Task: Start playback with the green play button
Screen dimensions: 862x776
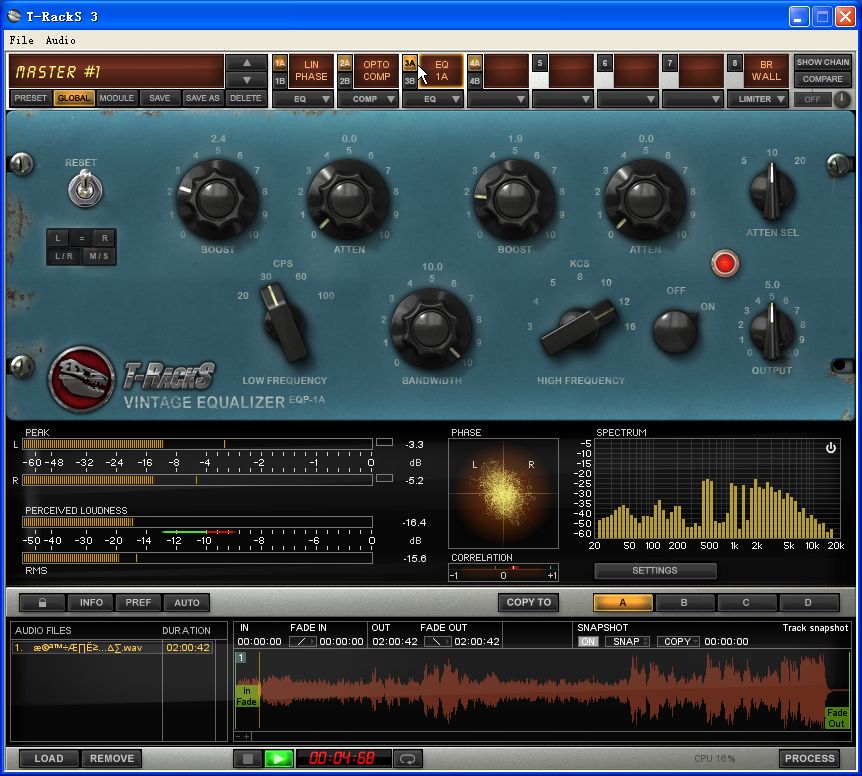Action: tap(278, 758)
